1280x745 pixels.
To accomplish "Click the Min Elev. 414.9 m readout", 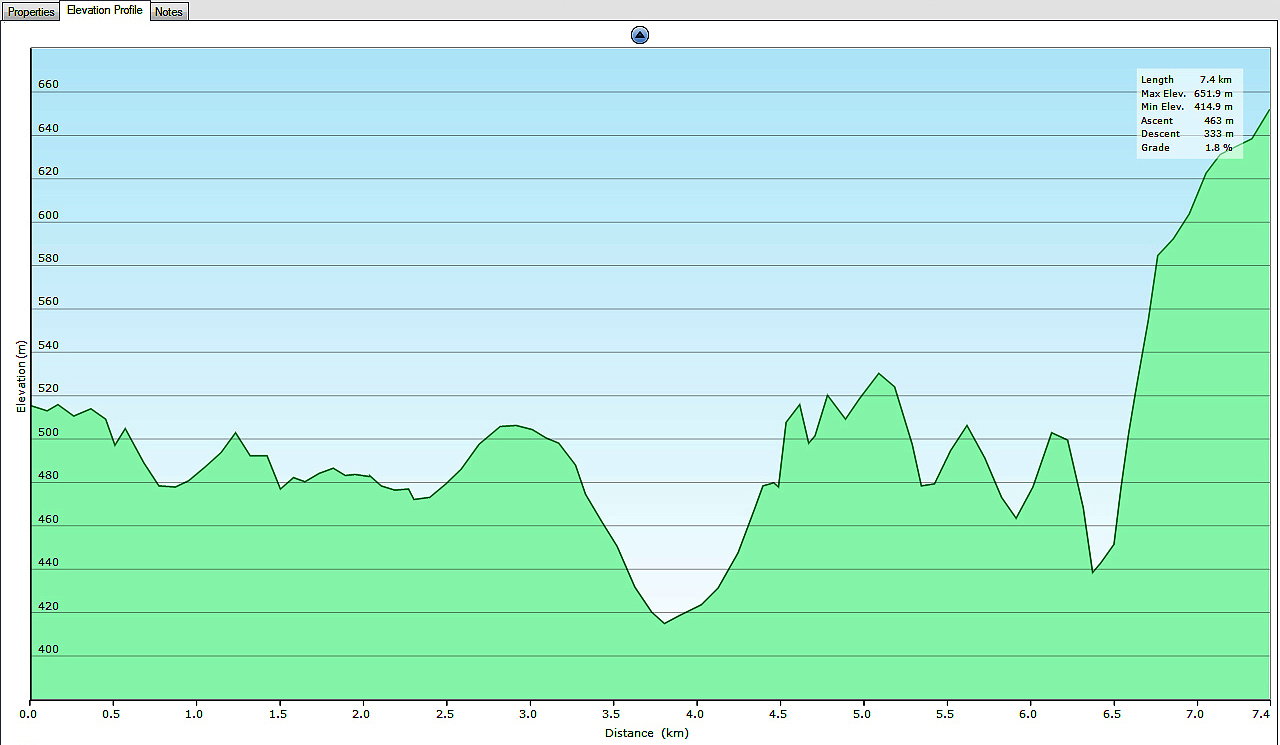I will [1187, 107].
